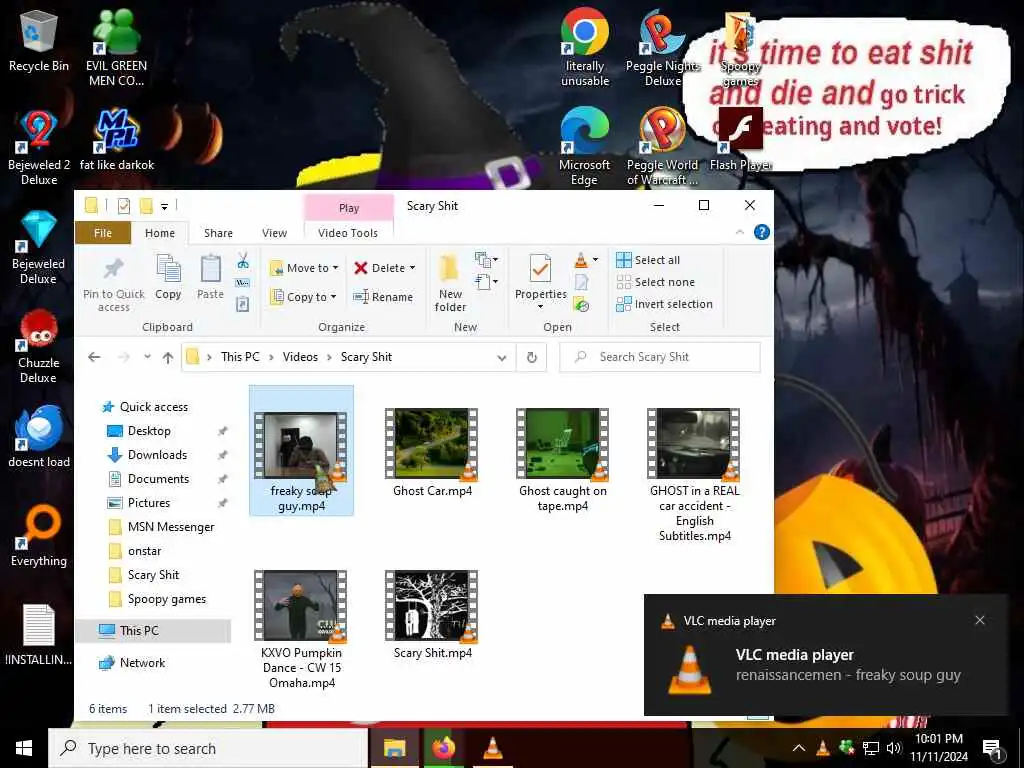Click Pin to Quick access in ribbon
This screenshot has height=768, width=1024.
point(114,284)
